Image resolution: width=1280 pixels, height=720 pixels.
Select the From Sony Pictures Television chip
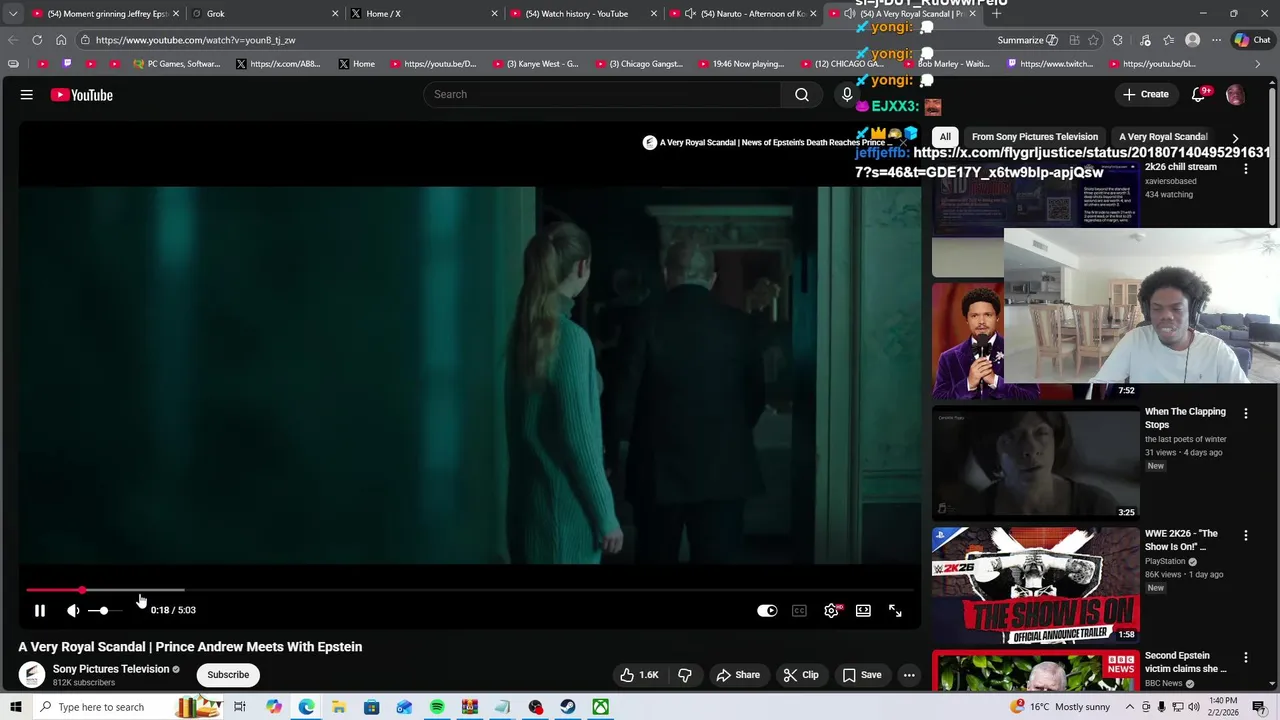(1035, 137)
